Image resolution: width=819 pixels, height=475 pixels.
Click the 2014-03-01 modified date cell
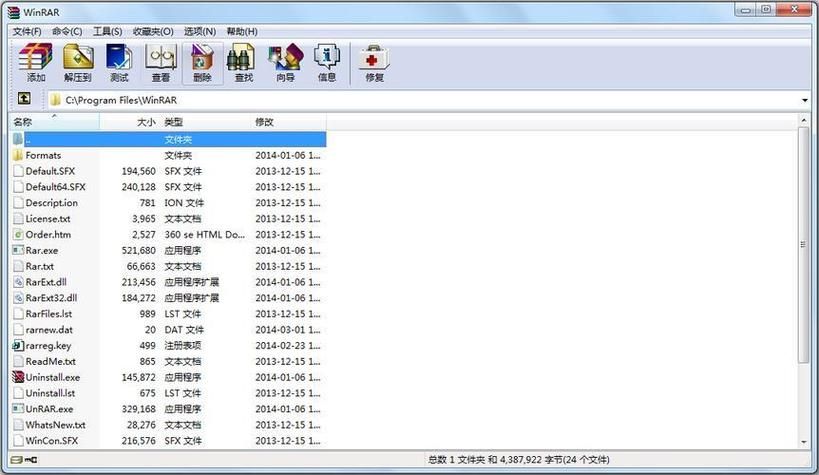pos(287,330)
